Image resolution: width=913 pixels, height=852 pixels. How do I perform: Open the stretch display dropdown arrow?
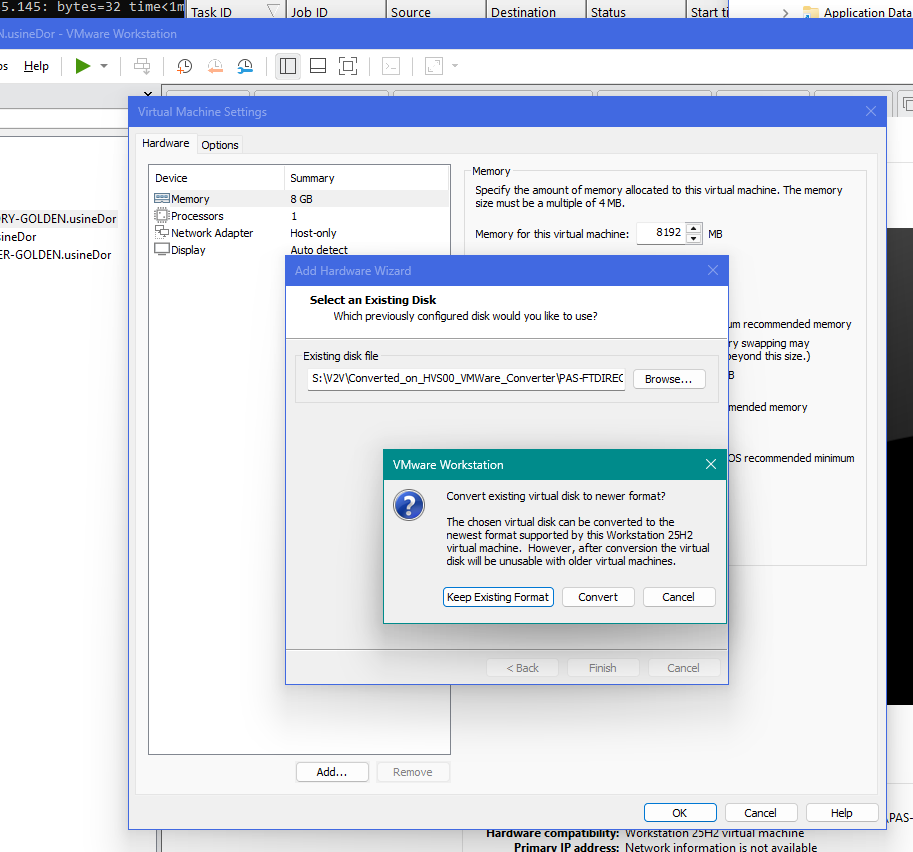pyautogui.click(x=455, y=66)
